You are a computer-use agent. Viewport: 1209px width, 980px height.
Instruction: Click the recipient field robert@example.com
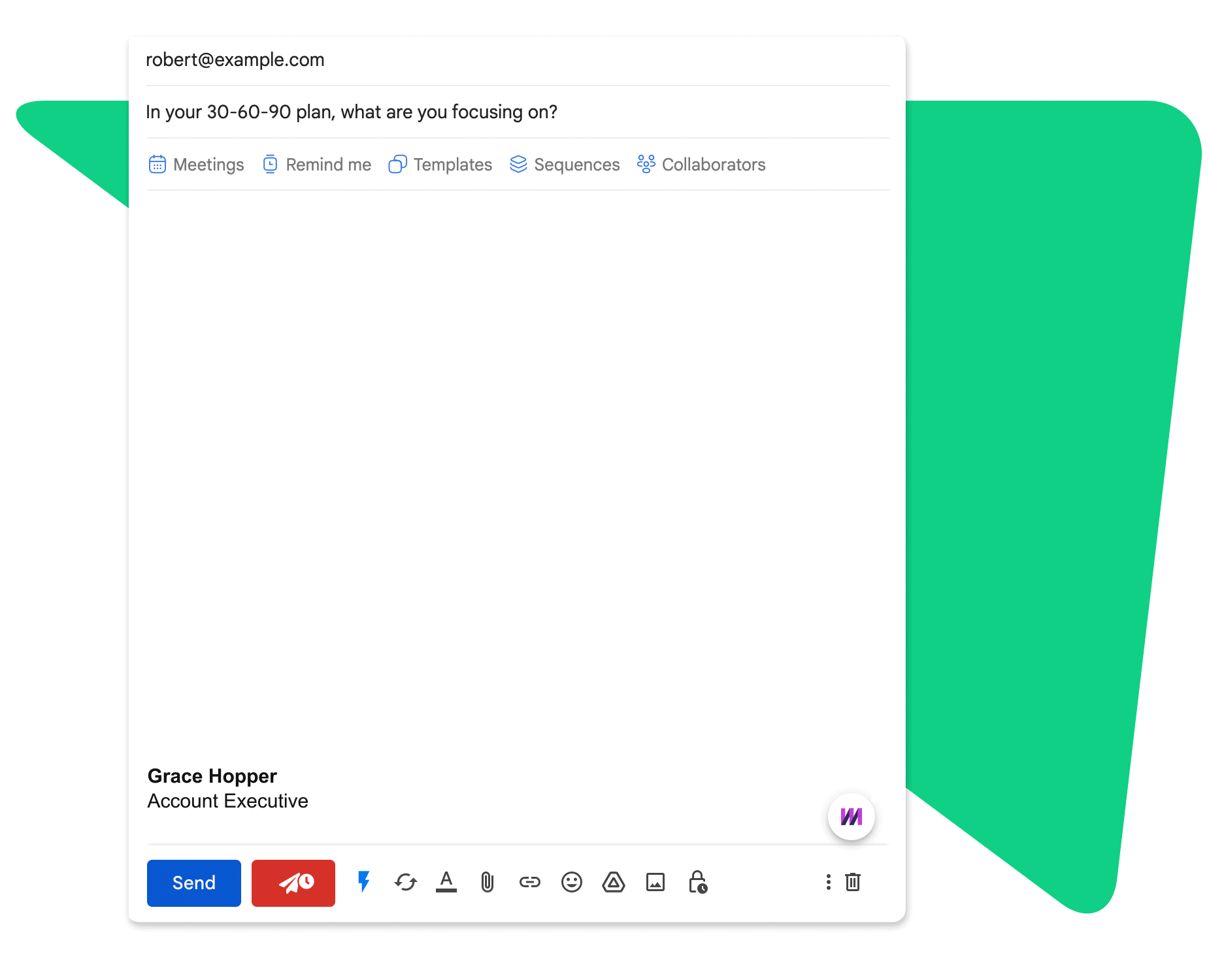coord(235,60)
